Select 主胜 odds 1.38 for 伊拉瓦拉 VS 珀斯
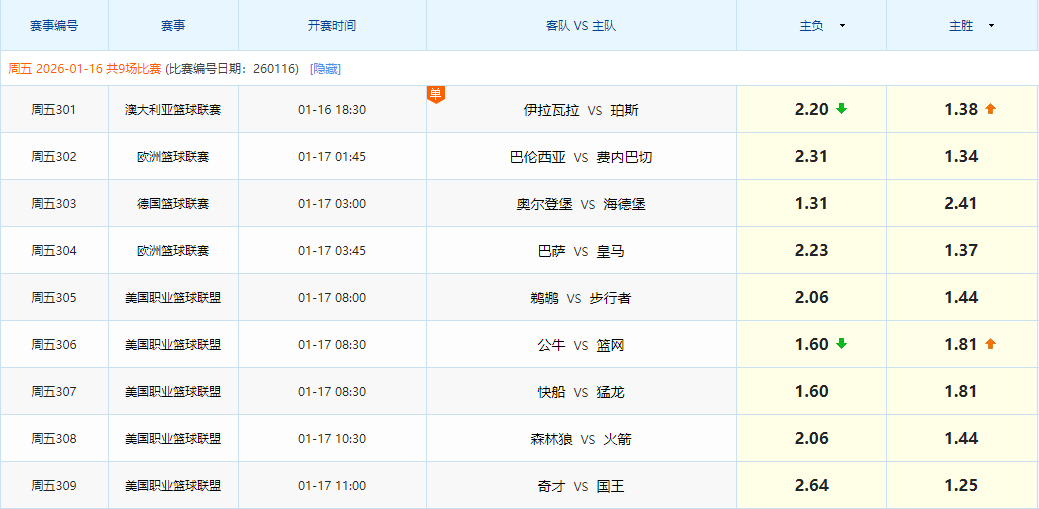Screen dimensions: 1039x509 pos(962,109)
